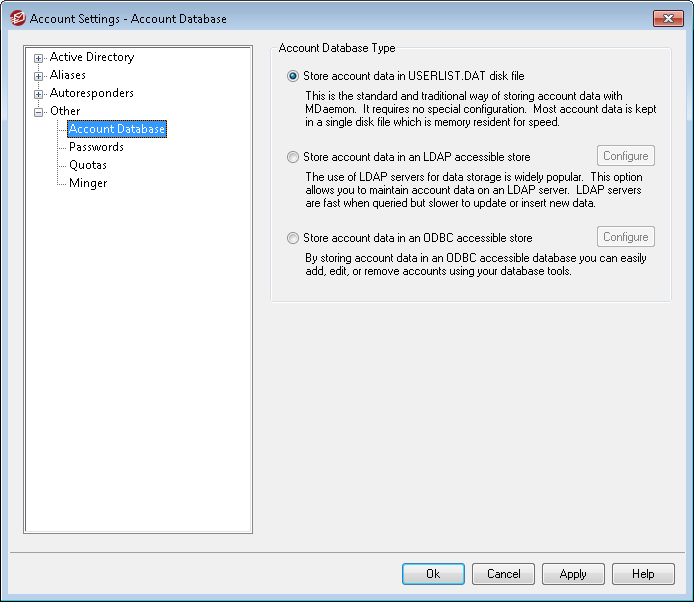Expand the Aliases tree node
Screen dimensions: 694x602
(39, 76)
